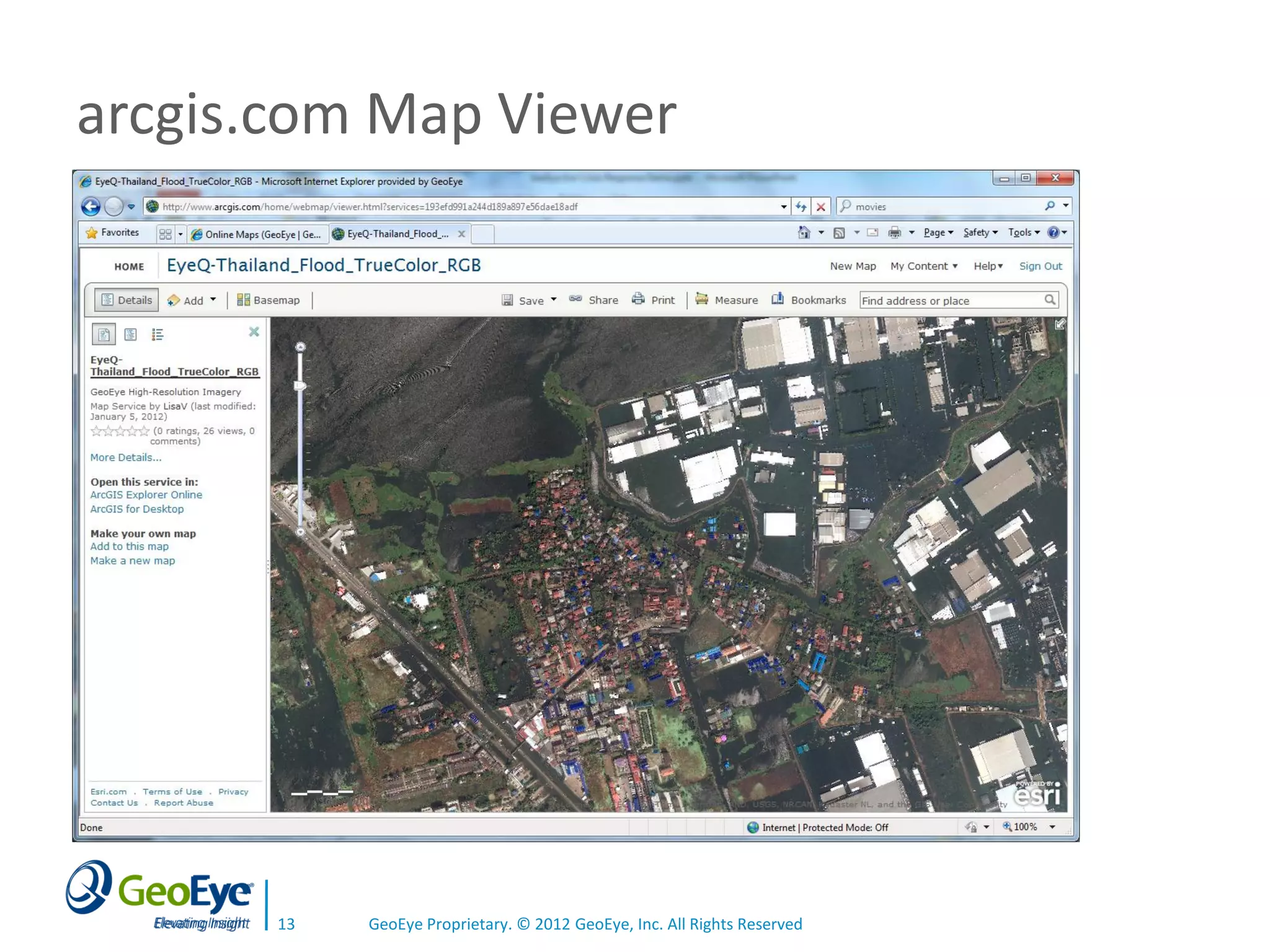Open the address bar history dropdown
The height and width of the screenshot is (952, 1270).
784,206
